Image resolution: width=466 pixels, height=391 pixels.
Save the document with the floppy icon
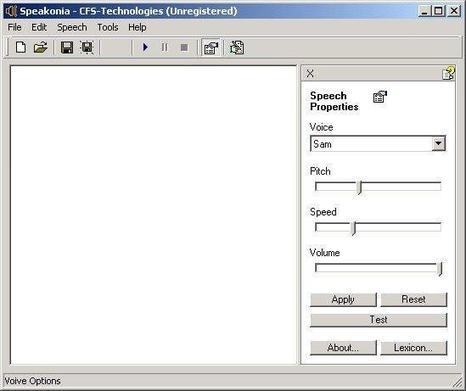[67, 47]
